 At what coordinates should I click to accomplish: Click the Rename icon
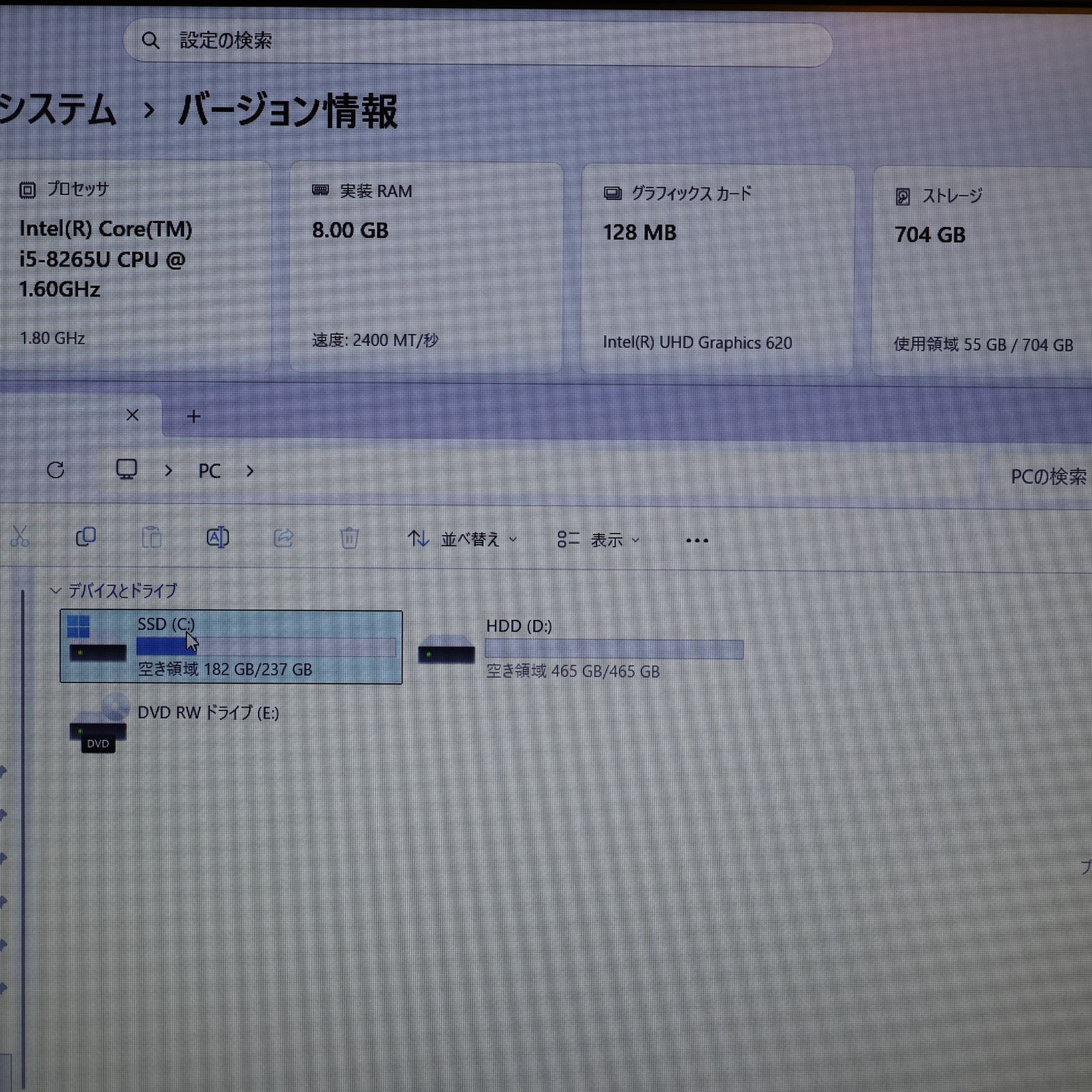[218, 538]
